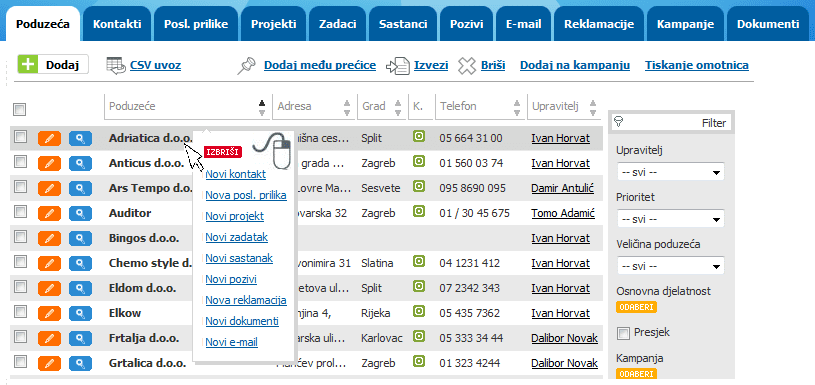Image resolution: width=815 pixels, height=385 pixels.
Task: Click the orange edit icon for Adriatica d.o.o.
Action: (49, 138)
